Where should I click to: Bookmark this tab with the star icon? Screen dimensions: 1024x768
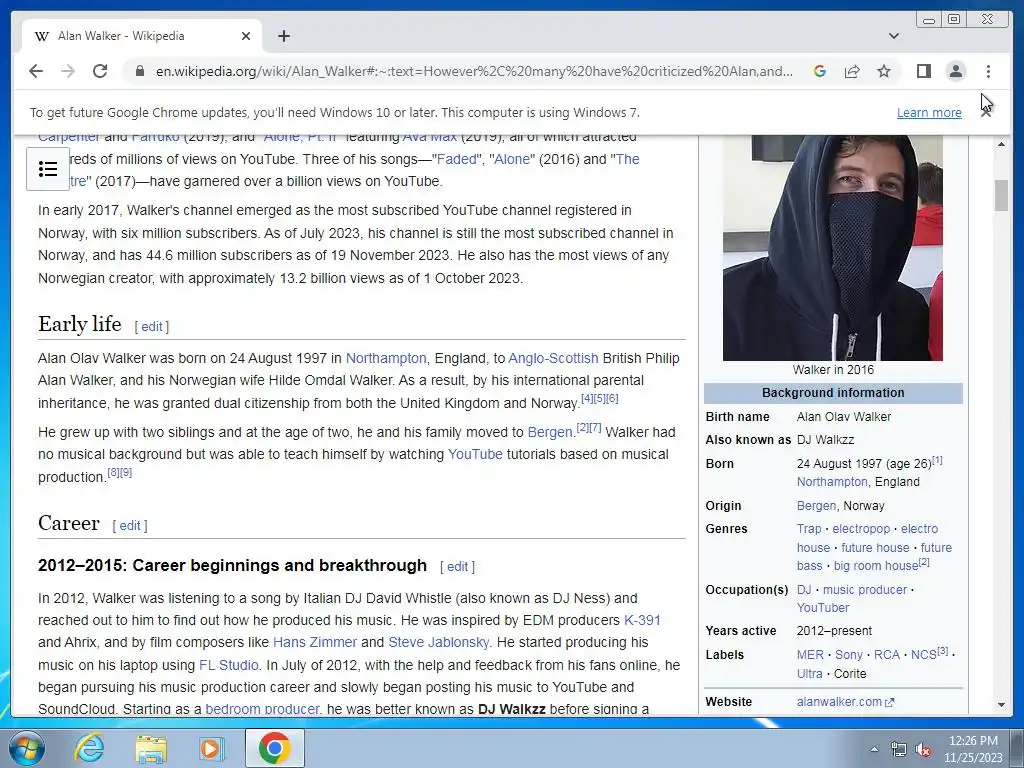pos(884,71)
